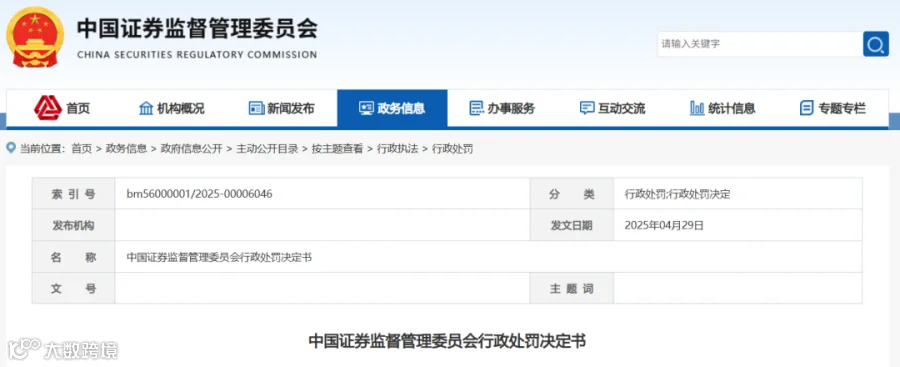This screenshot has width=900, height=367.
Task: Focus the 请输入关键字 search field
Action: tap(759, 44)
